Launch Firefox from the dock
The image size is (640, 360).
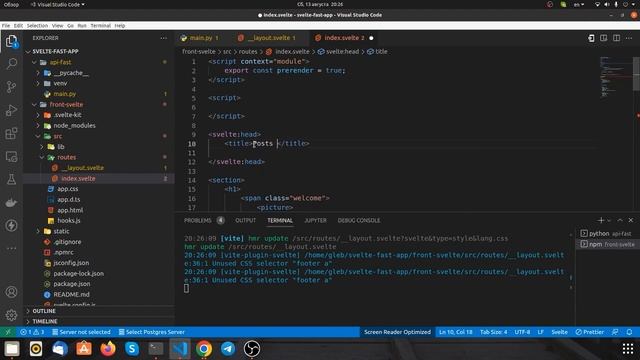pos(108,349)
